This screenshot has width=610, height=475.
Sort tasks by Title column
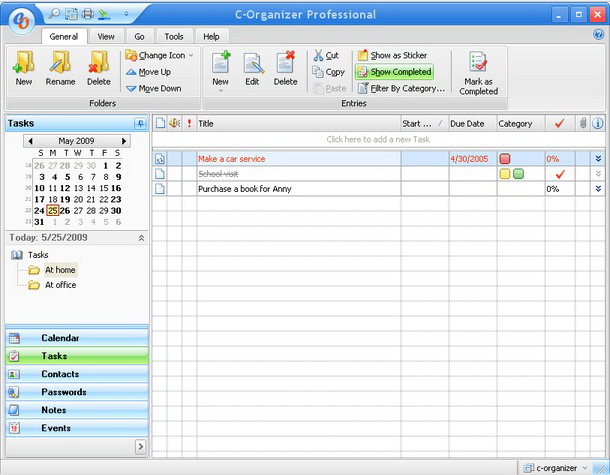[299, 124]
